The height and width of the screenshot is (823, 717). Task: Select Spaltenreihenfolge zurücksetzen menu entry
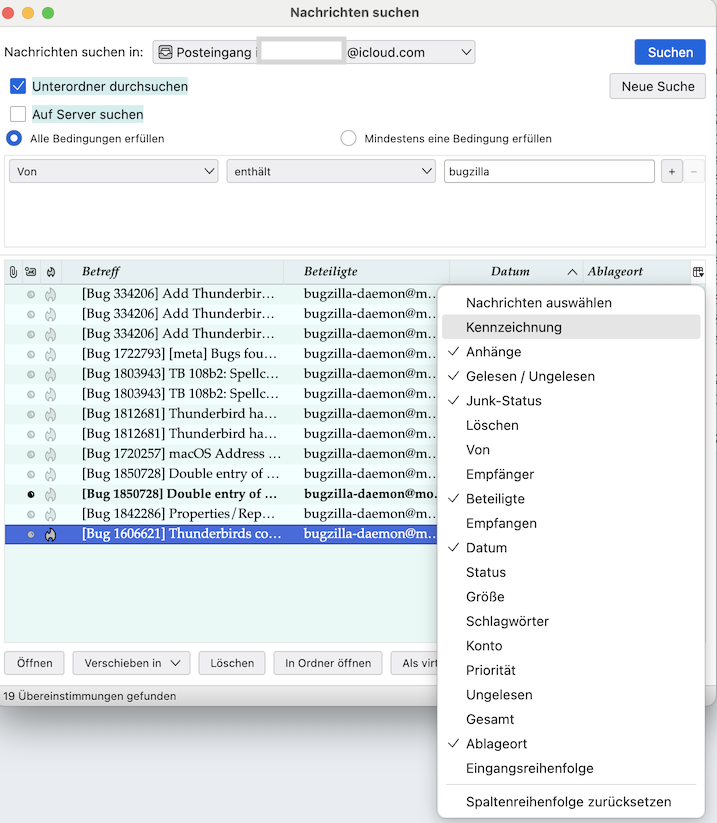[568, 802]
